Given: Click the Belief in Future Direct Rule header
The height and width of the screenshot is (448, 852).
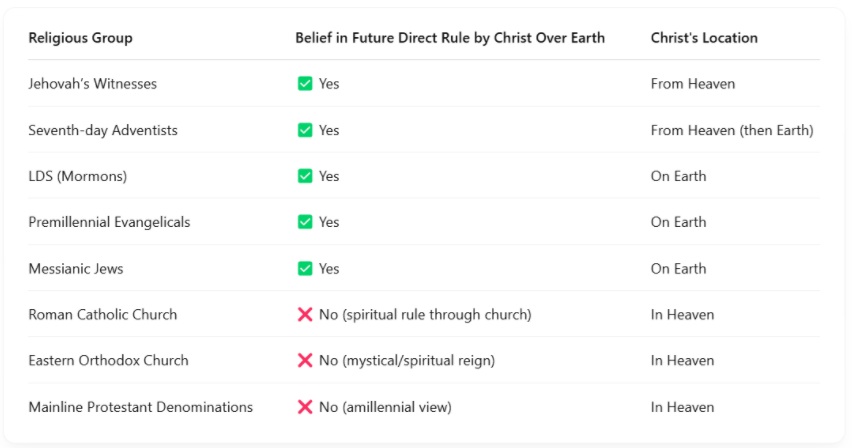Looking at the screenshot, I should pos(450,38).
